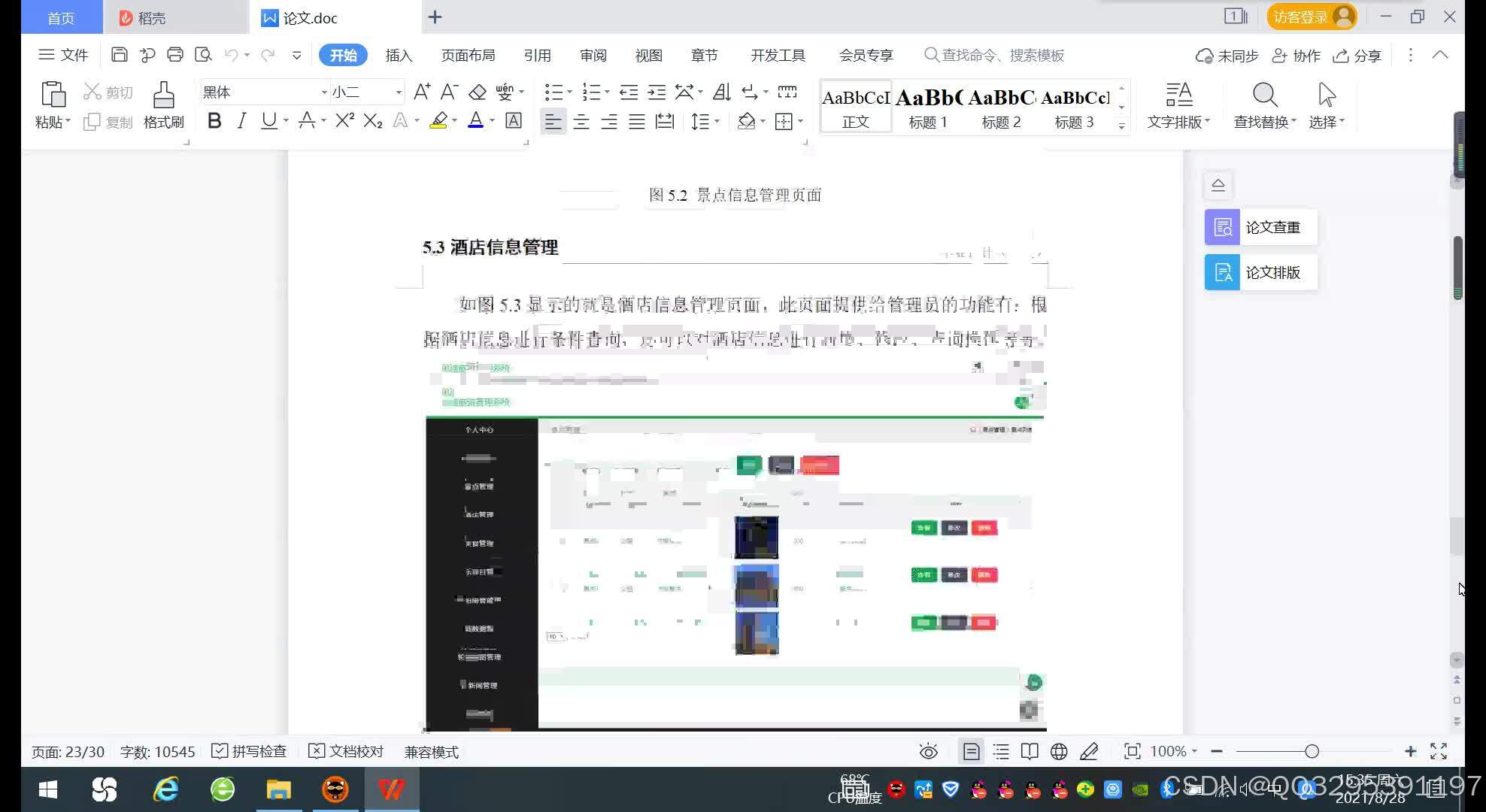Image resolution: width=1486 pixels, height=812 pixels.
Task: Toggle character border icon
Action: (514, 120)
